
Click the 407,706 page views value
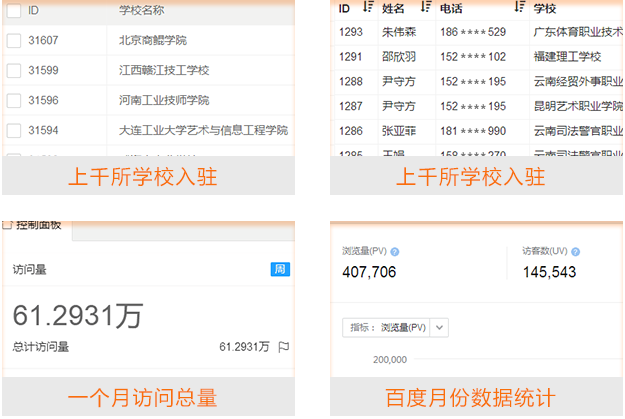[369, 272]
